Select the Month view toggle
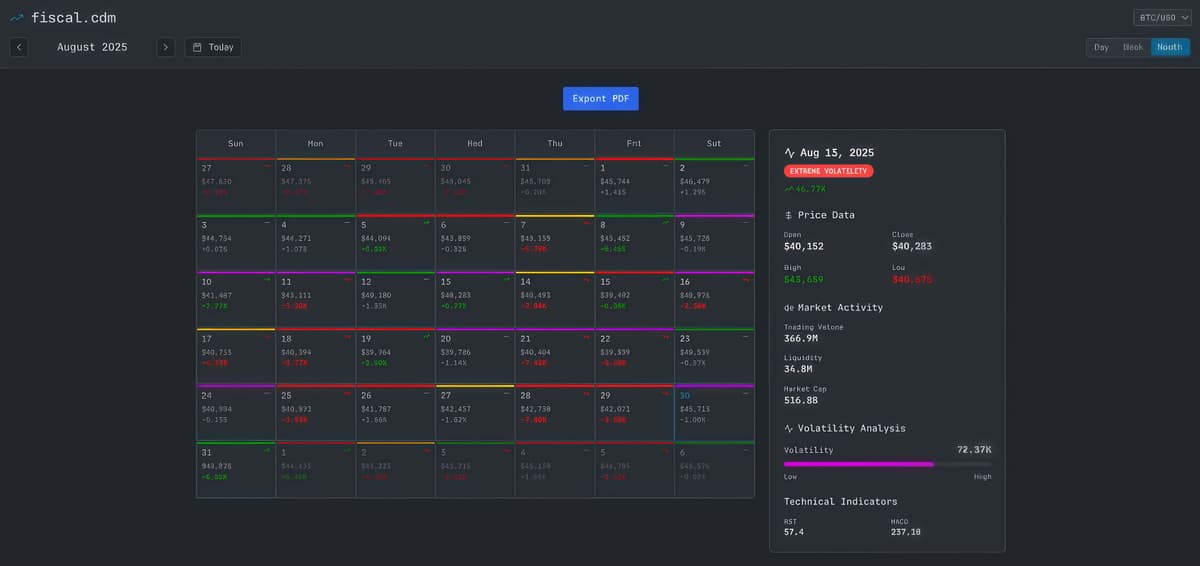The height and width of the screenshot is (566, 1200). (x=1169, y=47)
